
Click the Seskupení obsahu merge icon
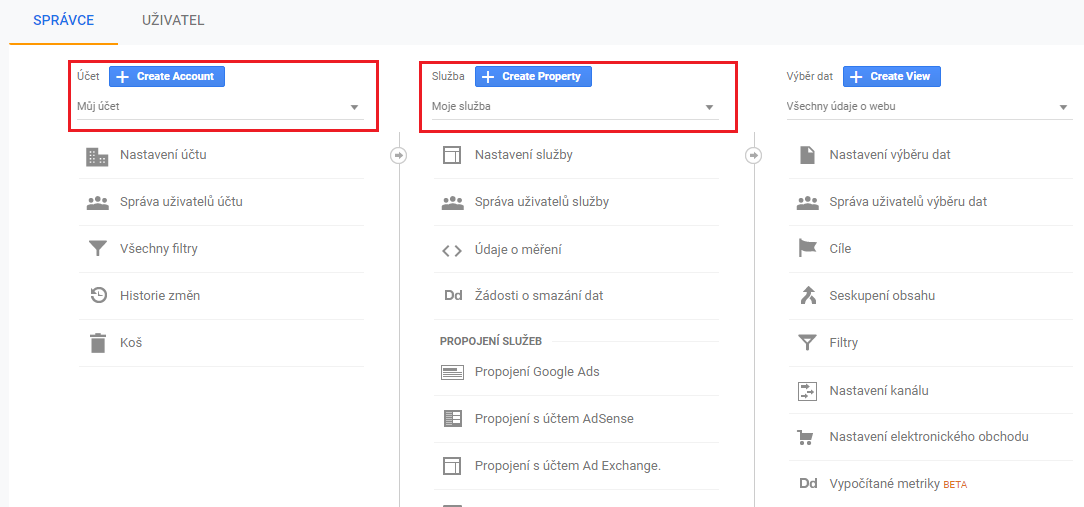pyautogui.click(x=807, y=296)
